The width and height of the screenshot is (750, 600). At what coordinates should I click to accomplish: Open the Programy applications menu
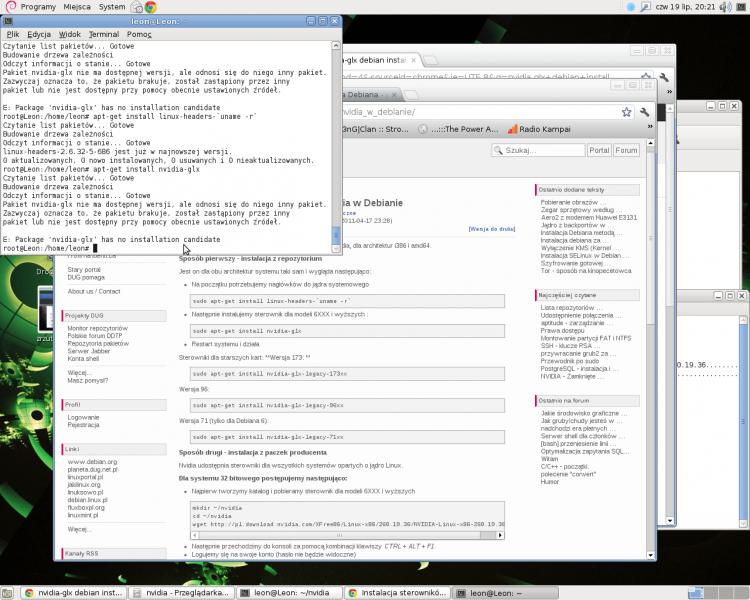point(38,7)
